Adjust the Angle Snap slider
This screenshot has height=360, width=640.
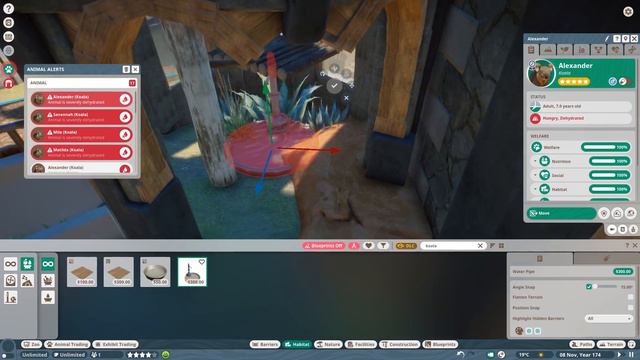[605, 287]
